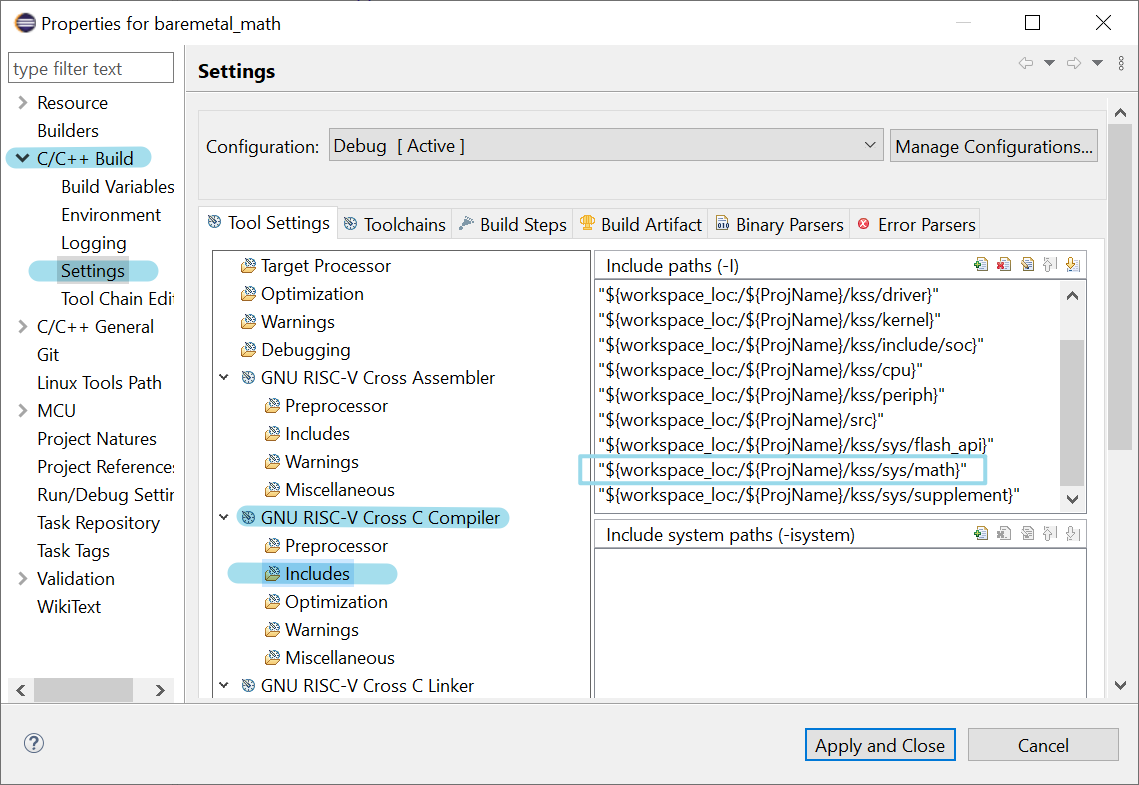Image resolution: width=1139 pixels, height=785 pixels.
Task: Switch to the Build Artifact tab
Action: coord(641,224)
